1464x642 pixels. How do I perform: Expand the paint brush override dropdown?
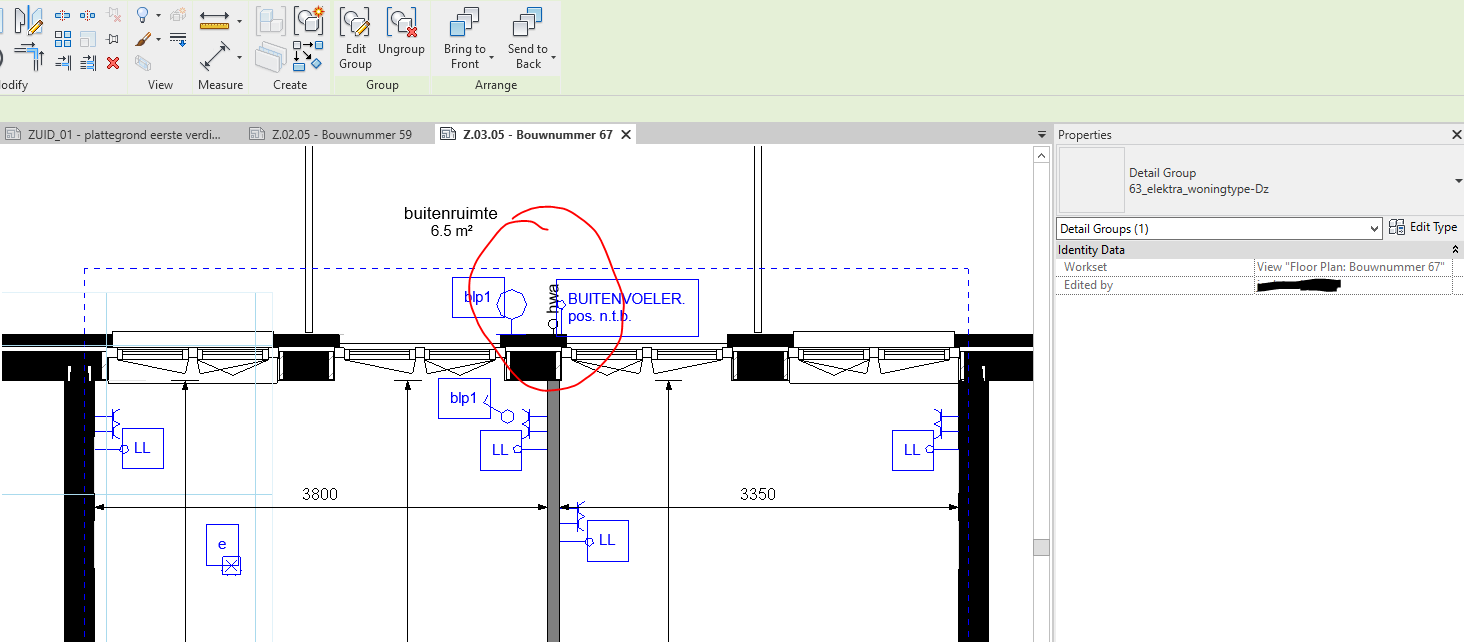158,40
